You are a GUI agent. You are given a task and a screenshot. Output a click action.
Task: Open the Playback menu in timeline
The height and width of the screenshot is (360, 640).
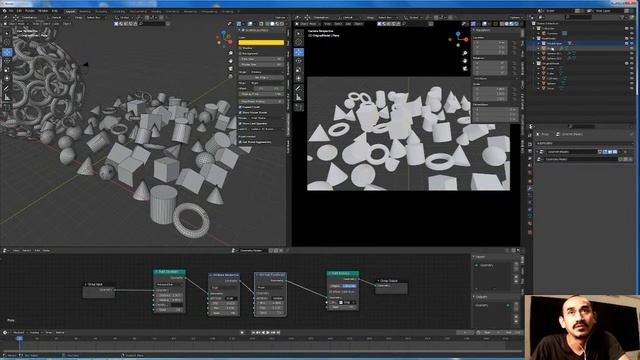tap(19, 333)
